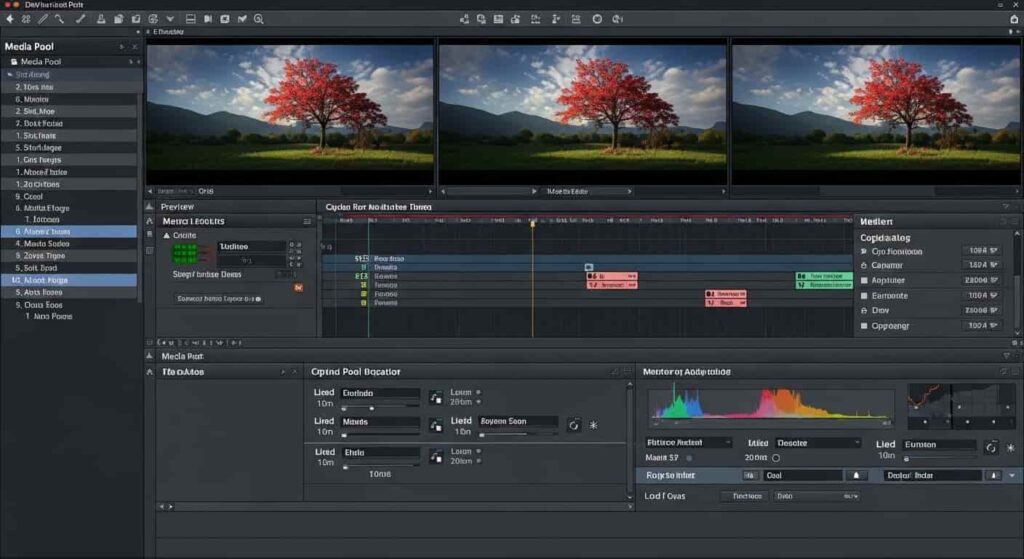Toggle the Opgoenger checkbox

(864, 326)
